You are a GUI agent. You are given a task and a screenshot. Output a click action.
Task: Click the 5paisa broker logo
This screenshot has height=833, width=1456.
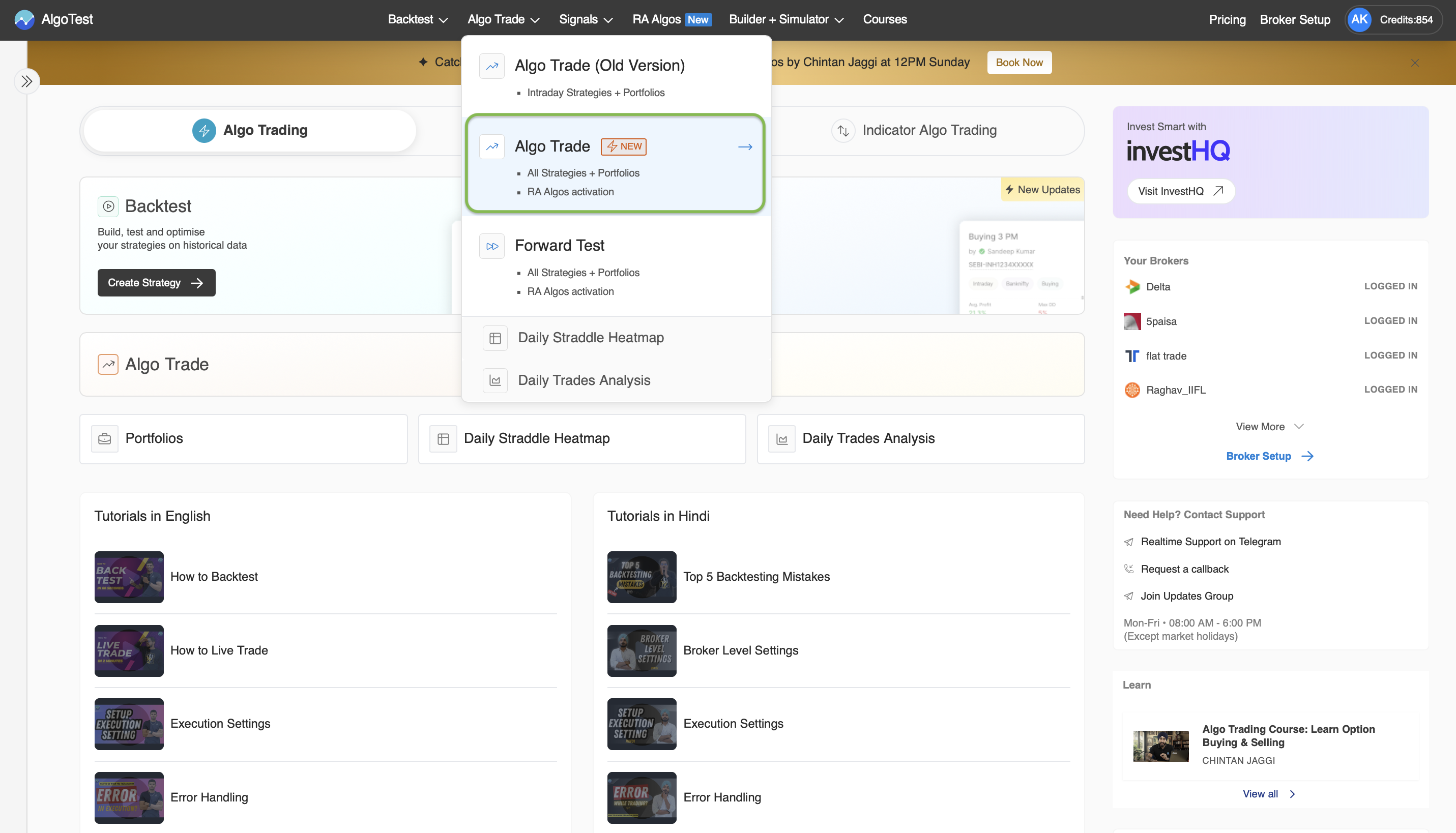tap(1132, 321)
